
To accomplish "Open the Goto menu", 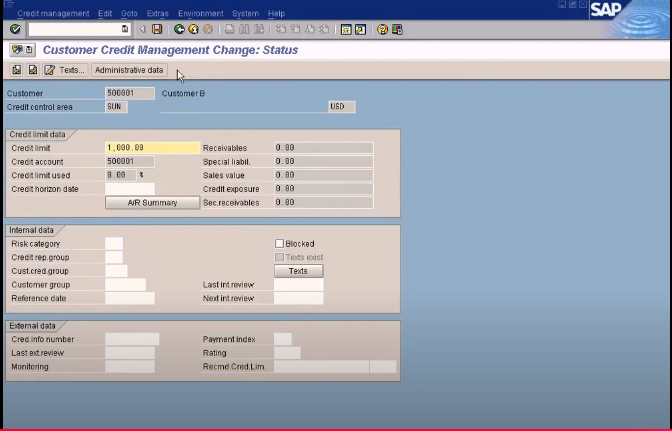I will click(129, 14).
